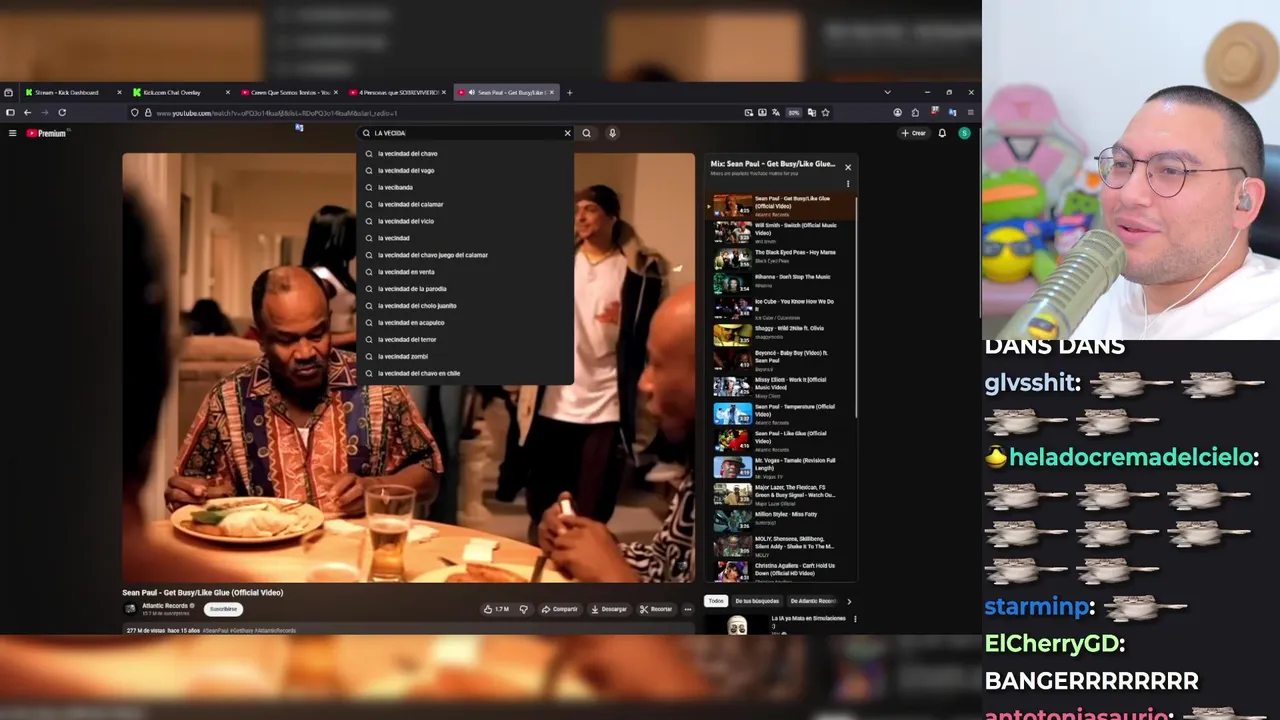
Task: Open the Crear menu button
Action: click(914, 133)
